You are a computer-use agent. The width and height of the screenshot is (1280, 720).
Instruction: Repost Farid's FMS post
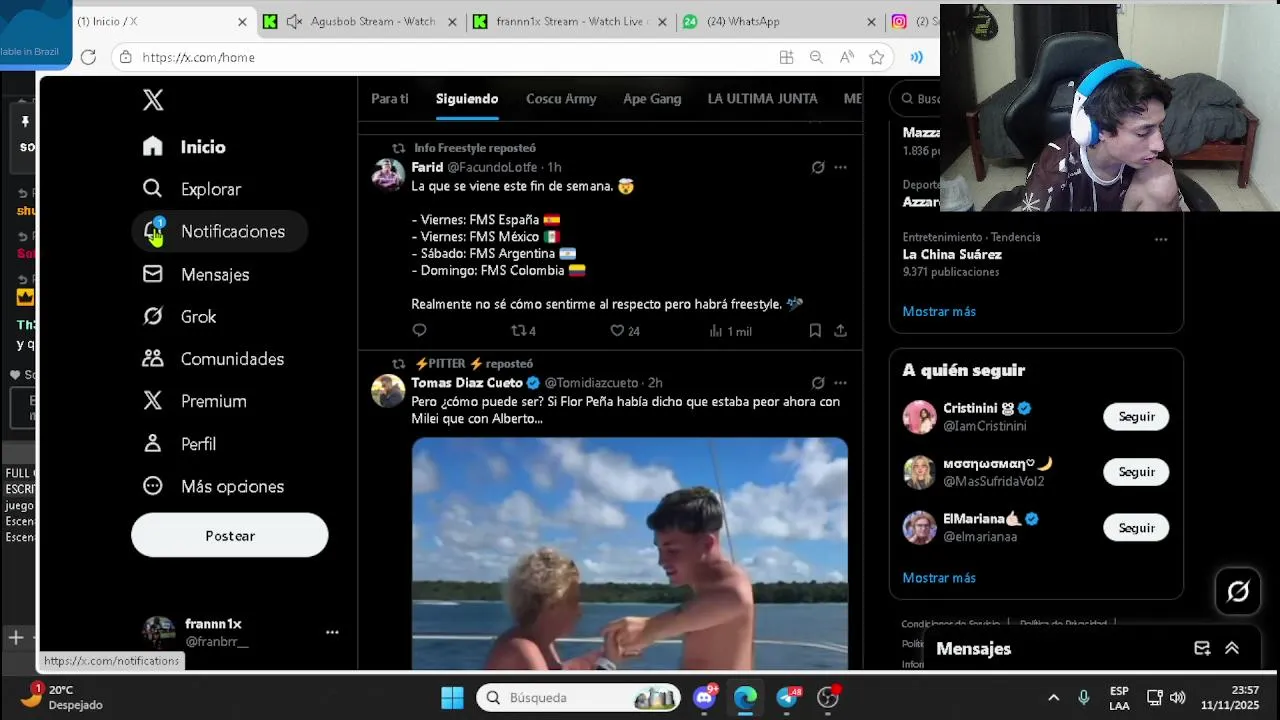pyautogui.click(x=523, y=330)
